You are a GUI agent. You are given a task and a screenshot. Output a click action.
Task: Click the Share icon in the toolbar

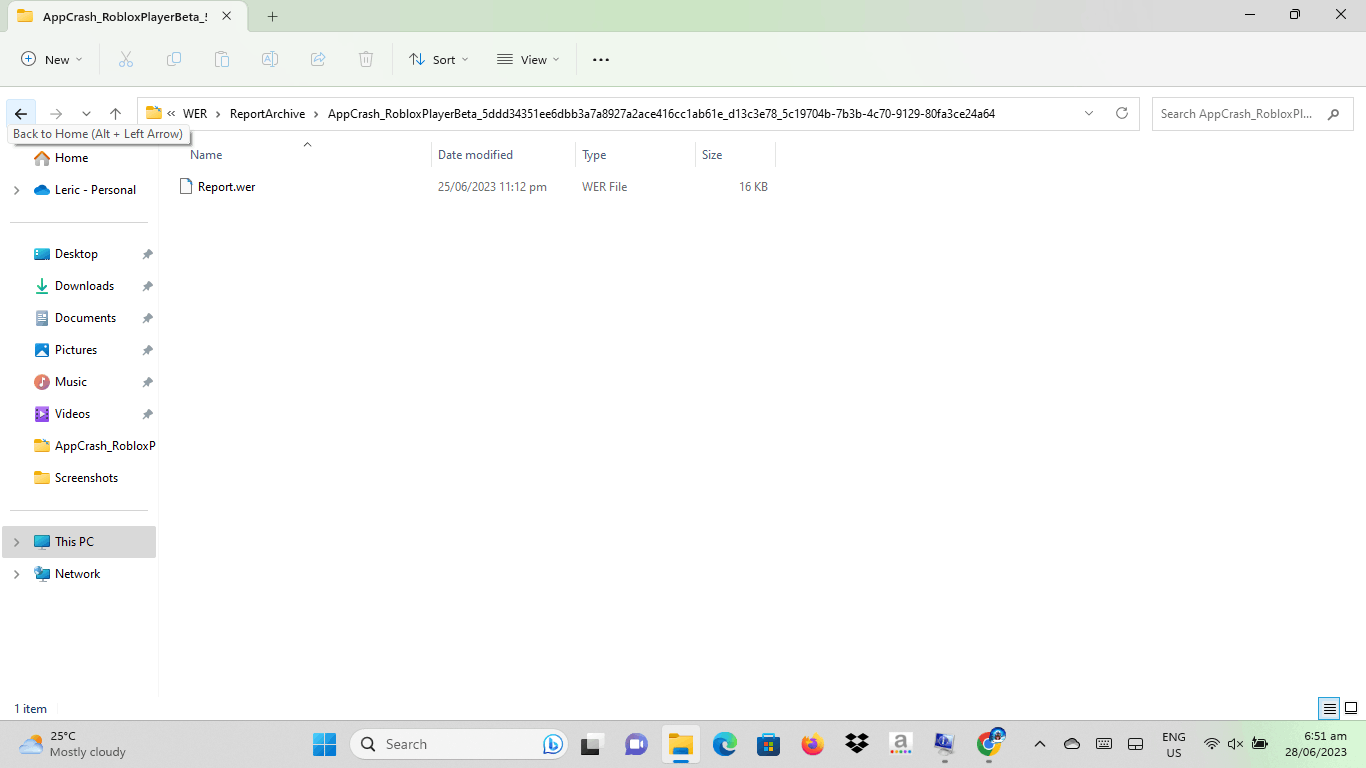coord(317,59)
